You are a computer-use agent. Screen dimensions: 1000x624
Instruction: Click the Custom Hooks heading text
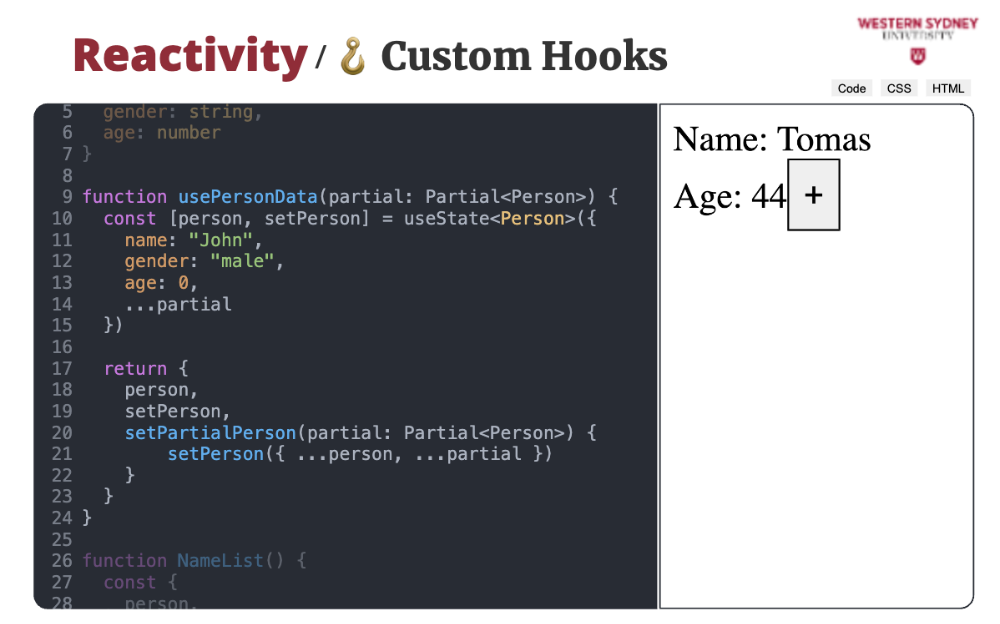point(523,56)
